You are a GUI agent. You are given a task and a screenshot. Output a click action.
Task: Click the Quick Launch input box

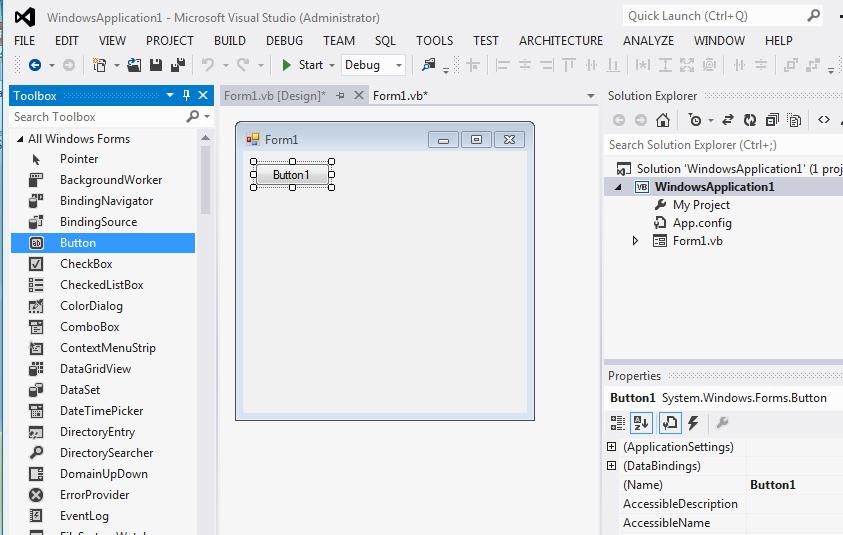715,16
